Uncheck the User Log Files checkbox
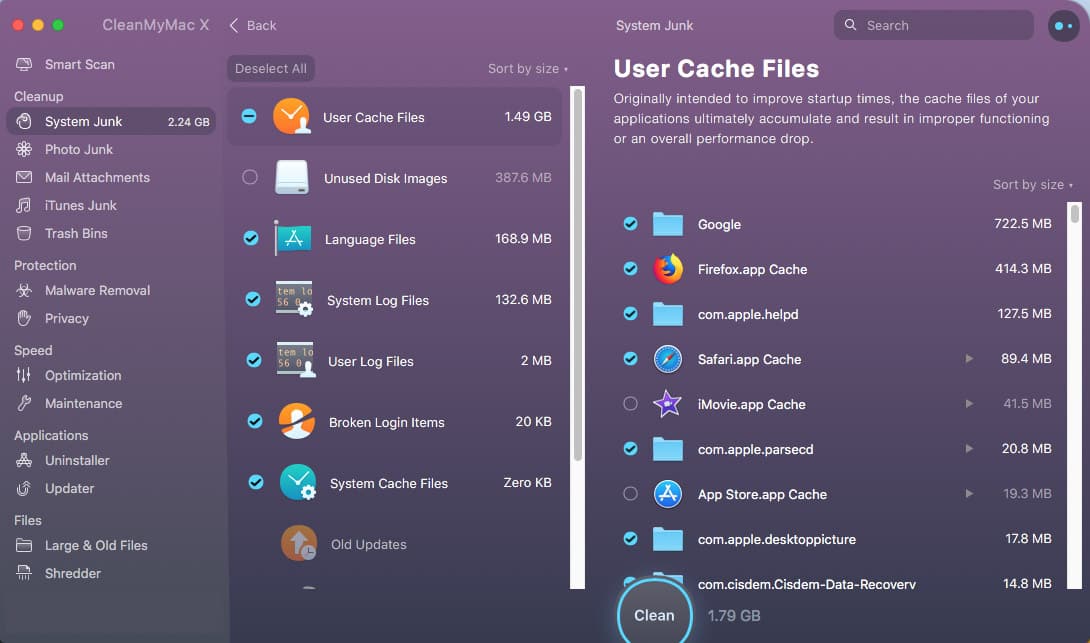1090x643 pixels. 254,360
